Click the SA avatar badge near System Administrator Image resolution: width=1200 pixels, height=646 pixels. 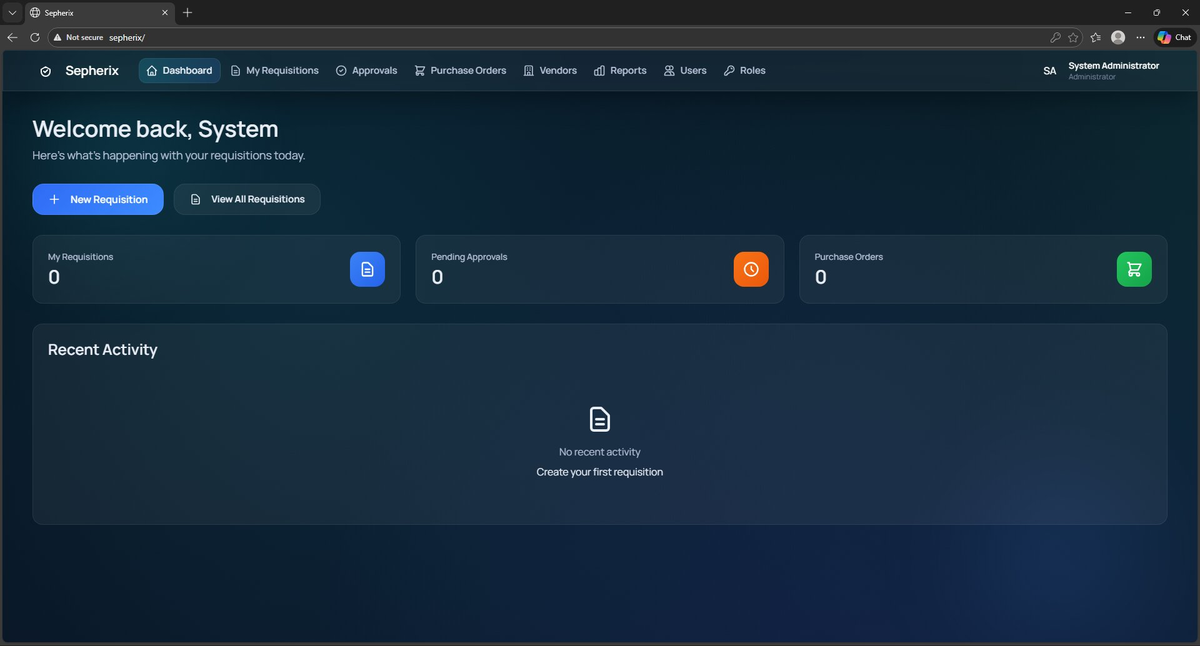click(1049, 70)
